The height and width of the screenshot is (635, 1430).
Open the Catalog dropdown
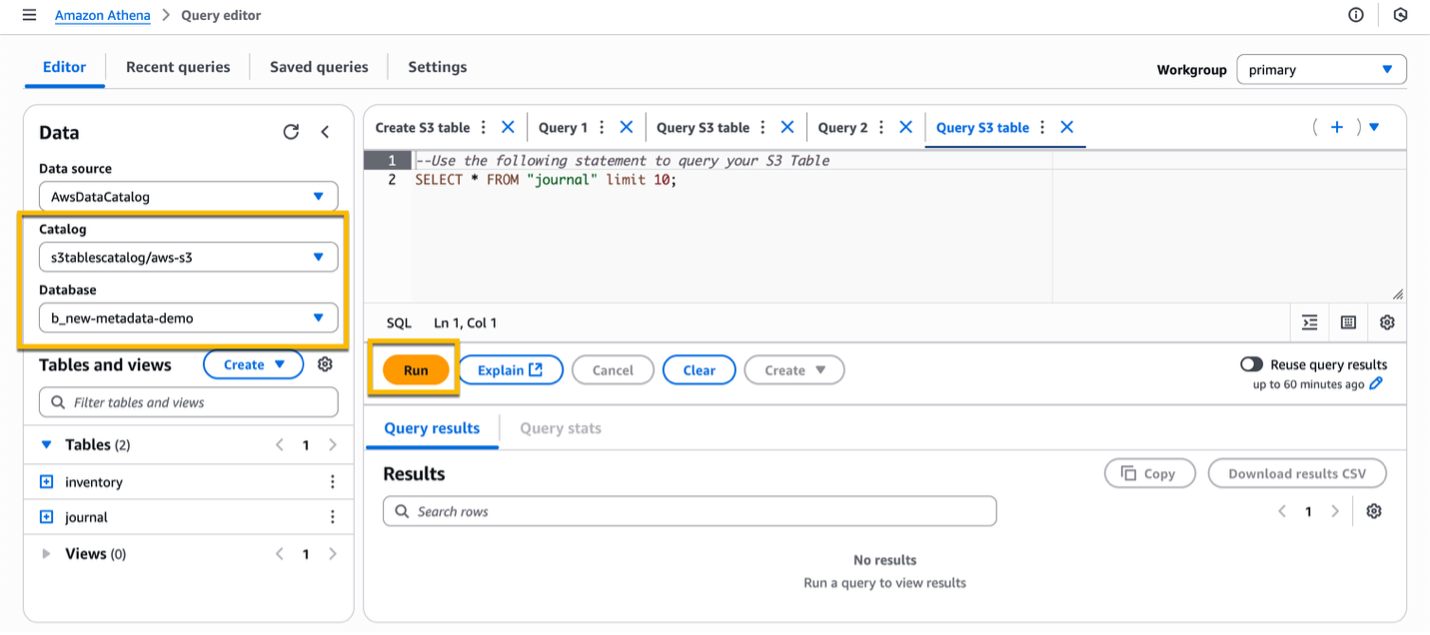188,257
